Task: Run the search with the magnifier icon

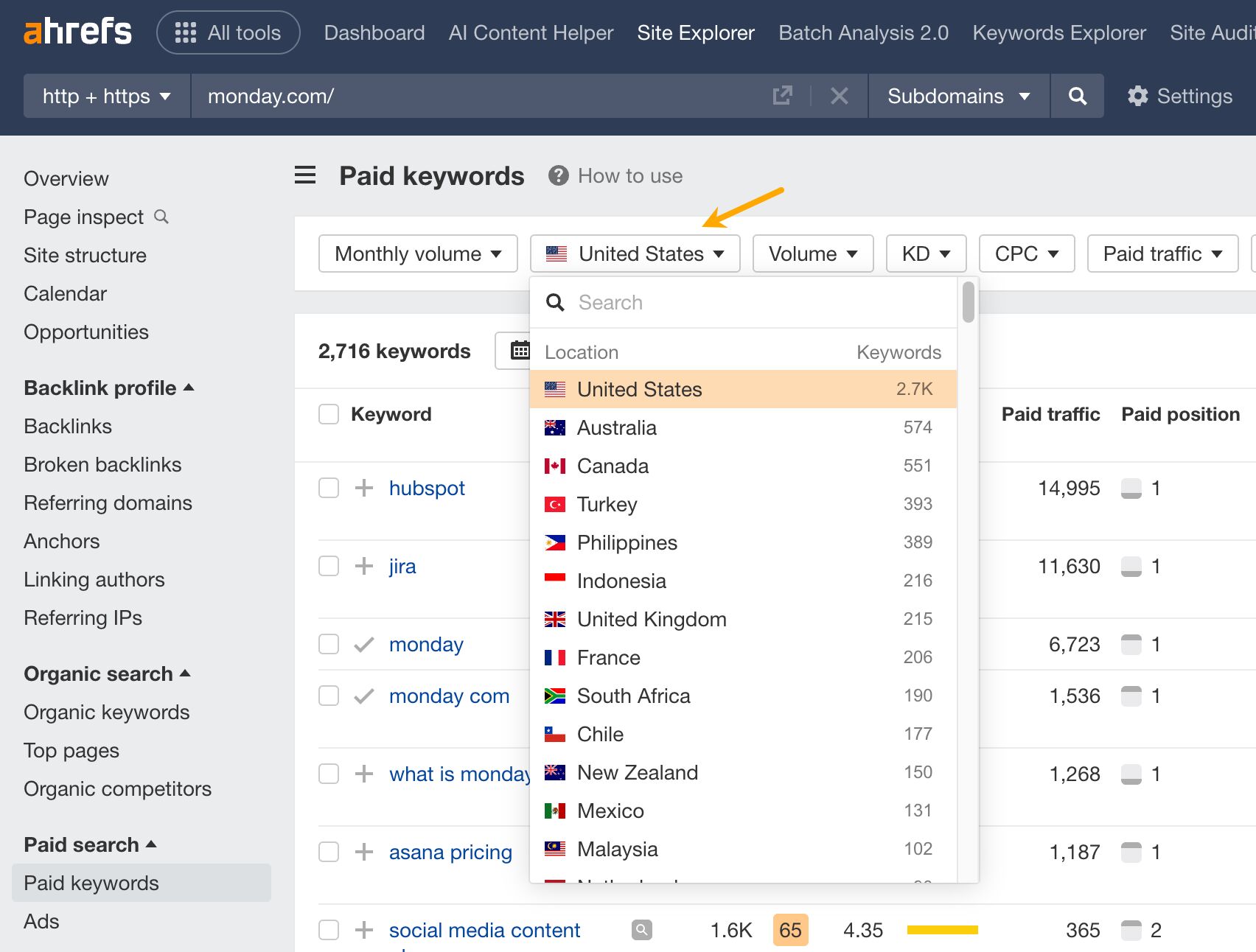Action: click(x=1077, y=96)
